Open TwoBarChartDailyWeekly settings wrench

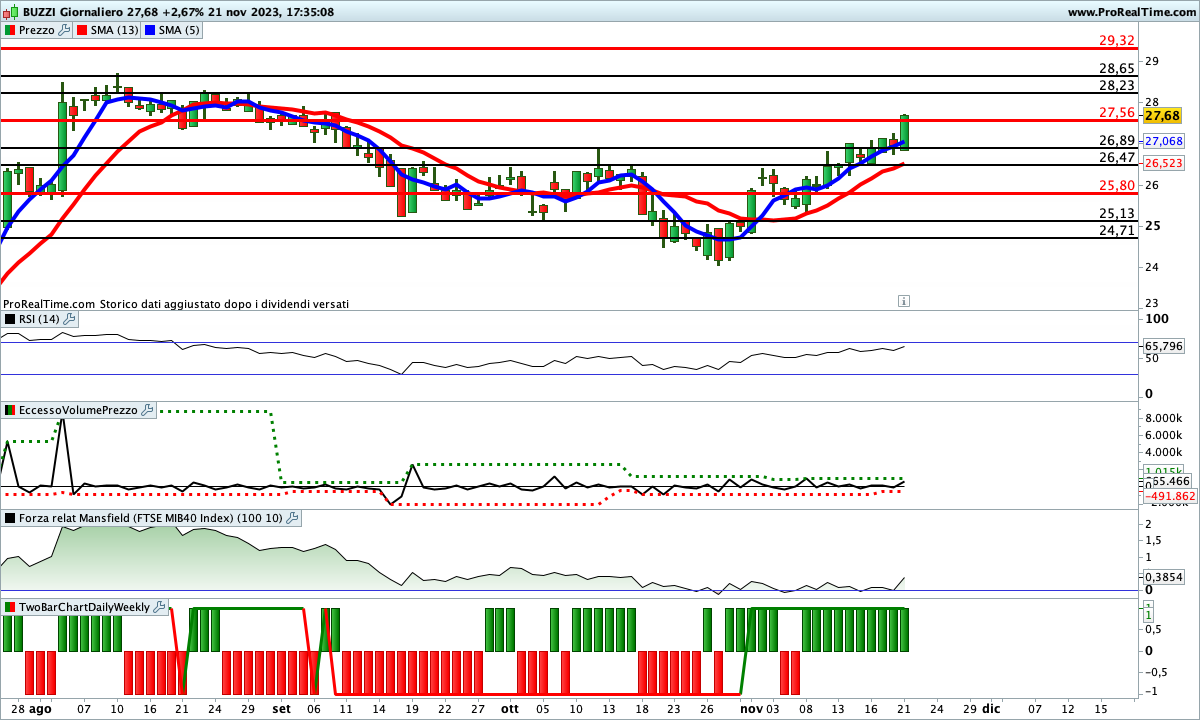pyautogui.click(x=161, y=607)
